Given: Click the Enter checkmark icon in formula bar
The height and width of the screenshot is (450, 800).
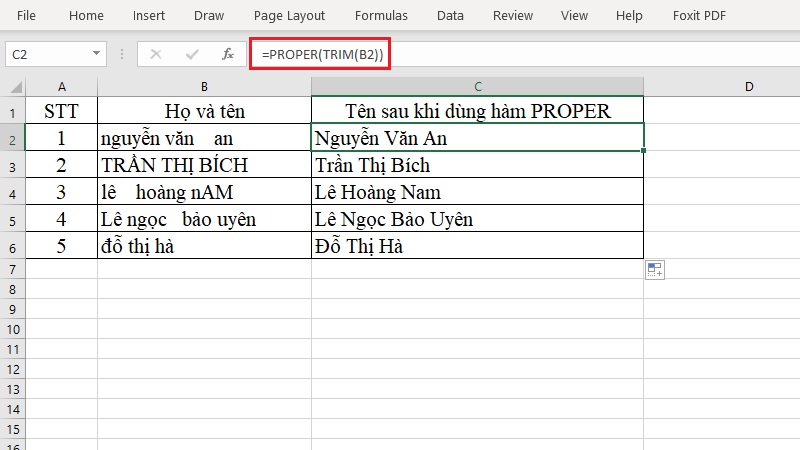Looking at the screenshot, I should click(192, 54).
